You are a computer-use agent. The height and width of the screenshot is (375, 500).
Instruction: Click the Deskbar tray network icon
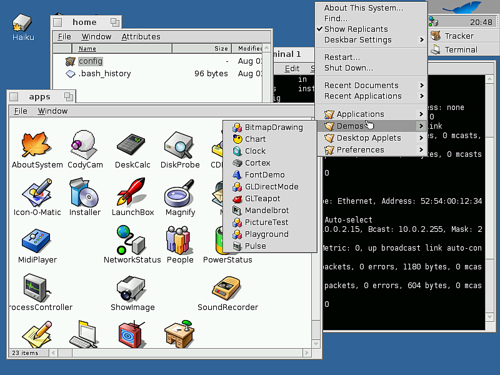434,22
